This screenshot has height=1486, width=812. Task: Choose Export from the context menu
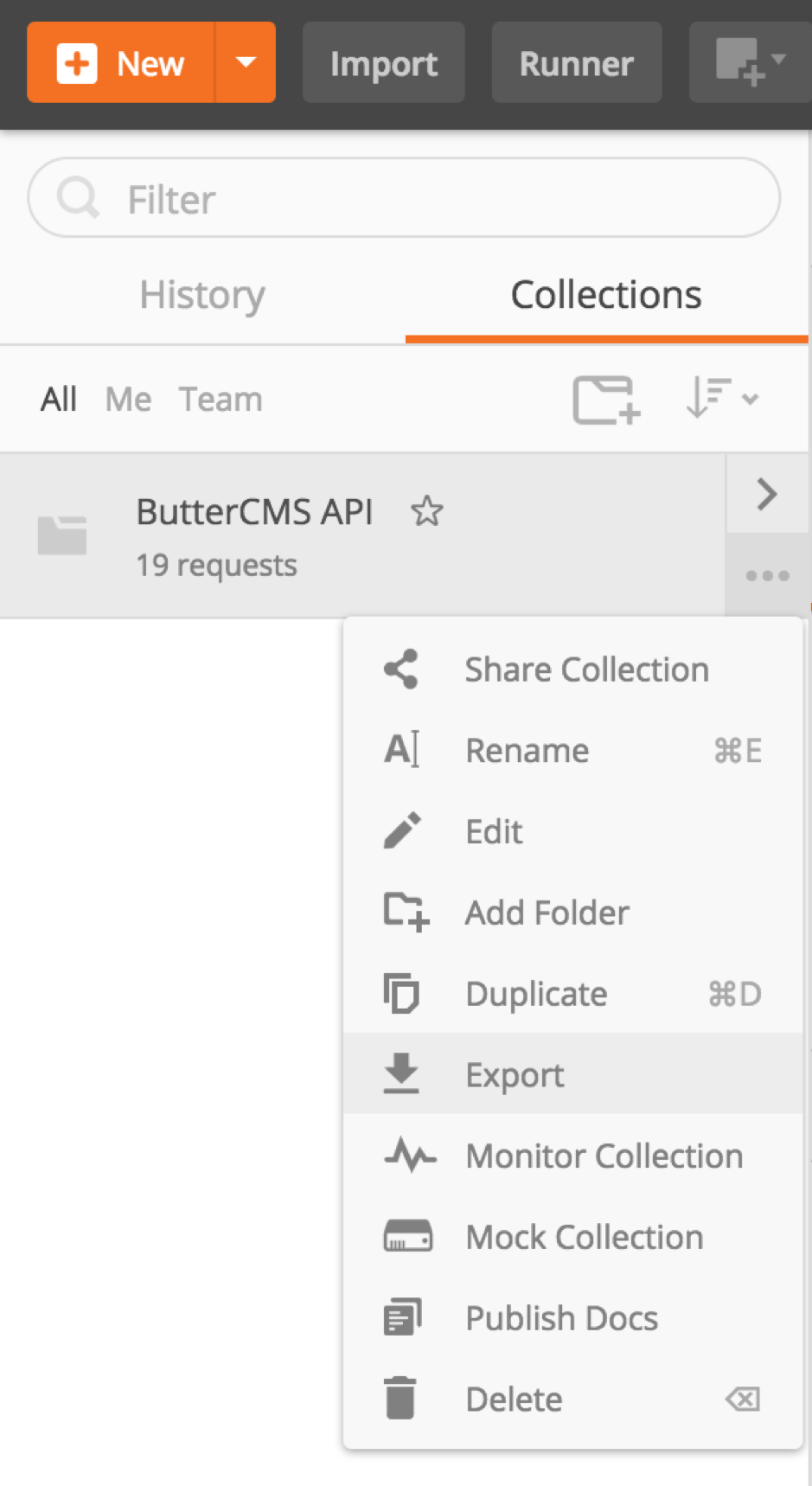click(515, 1074)
